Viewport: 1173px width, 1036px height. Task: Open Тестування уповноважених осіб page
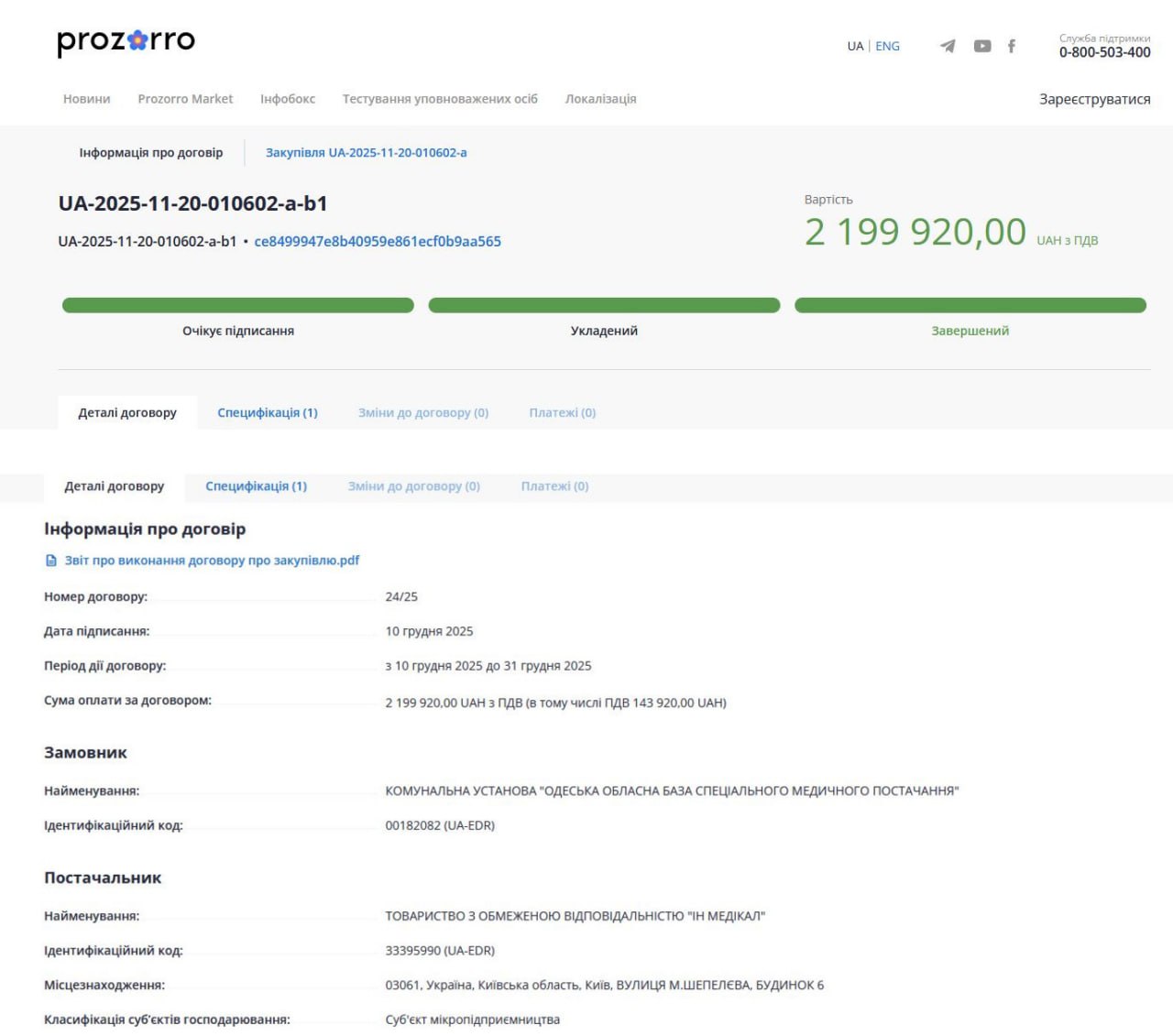tap(440, 99)
